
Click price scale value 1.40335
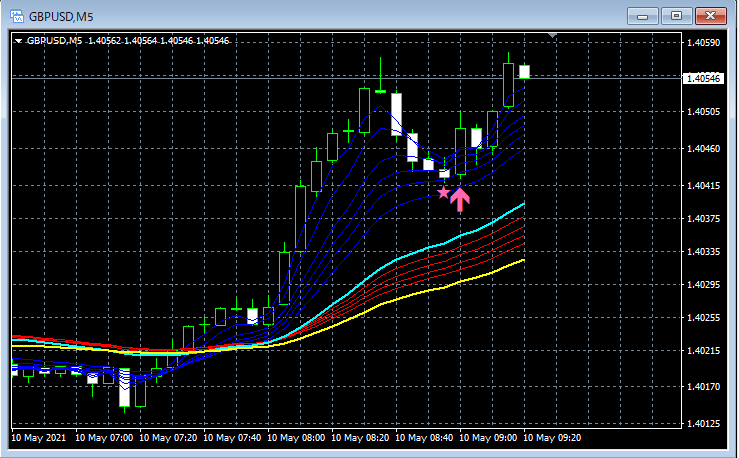(704, 252)
